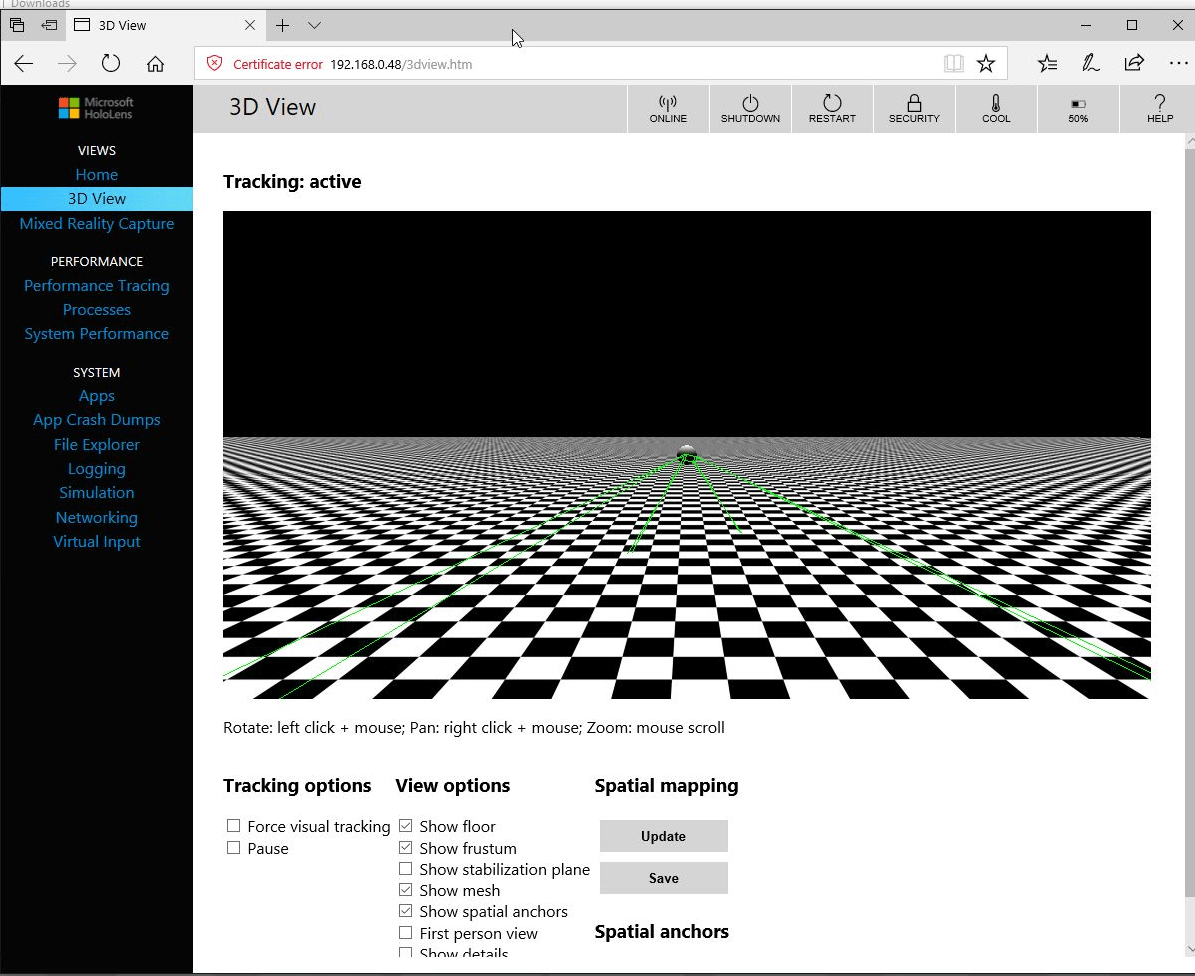Viewport: 1195px width, 976px height.
Task: Click the address bar URL field
Action: click(x=600, y=64)
